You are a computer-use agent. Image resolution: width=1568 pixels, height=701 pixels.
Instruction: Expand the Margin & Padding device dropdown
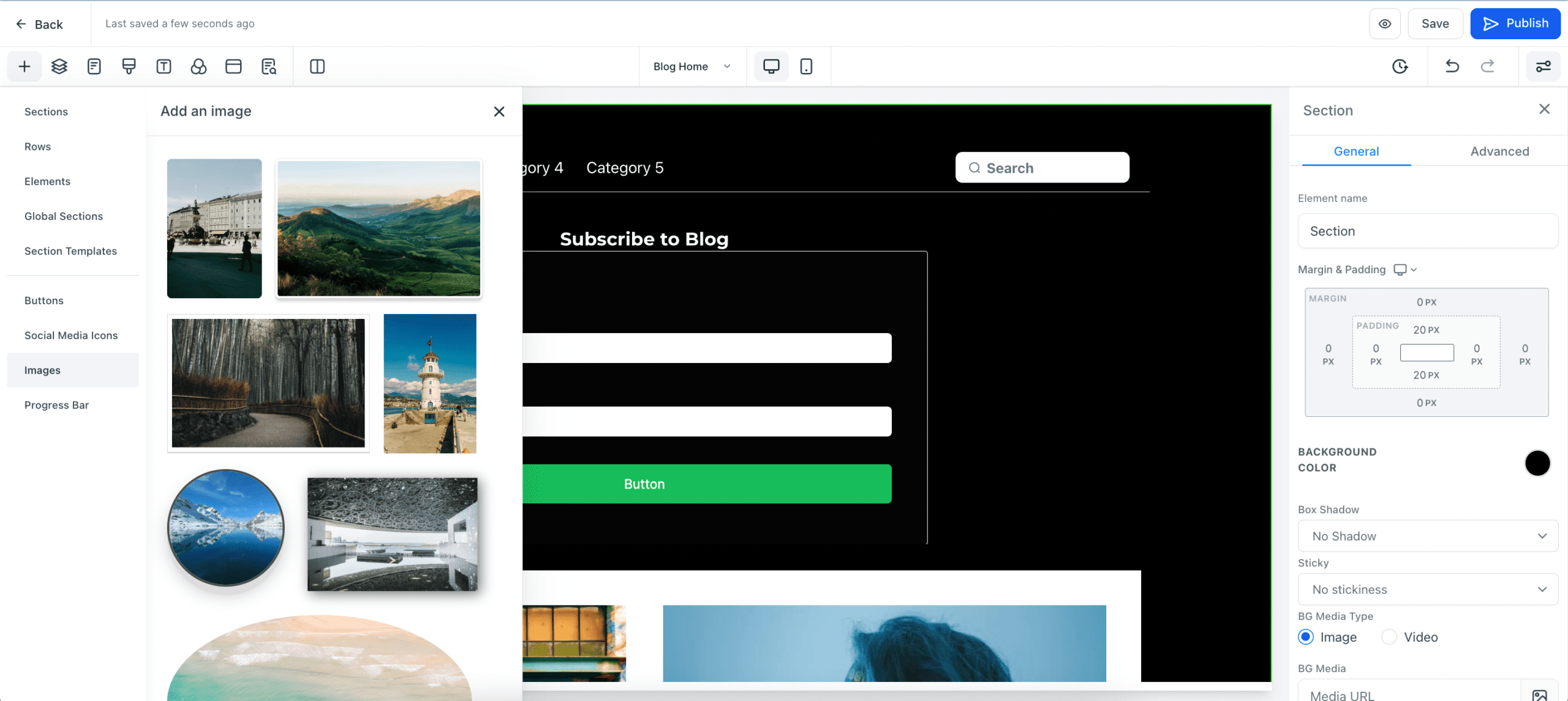click(x=1405, y=269)
